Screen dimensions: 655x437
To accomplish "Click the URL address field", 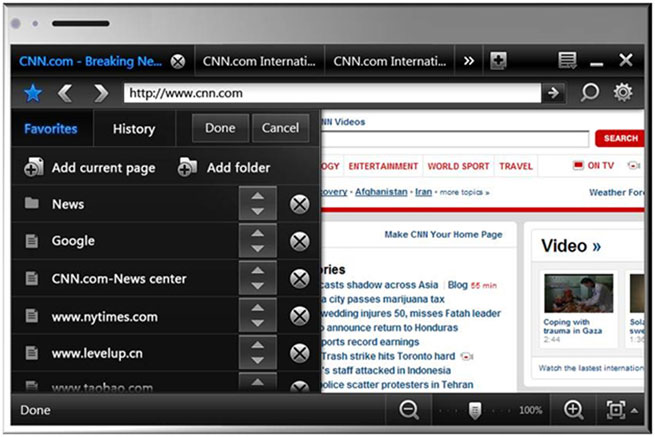I will tap(332, 93).
